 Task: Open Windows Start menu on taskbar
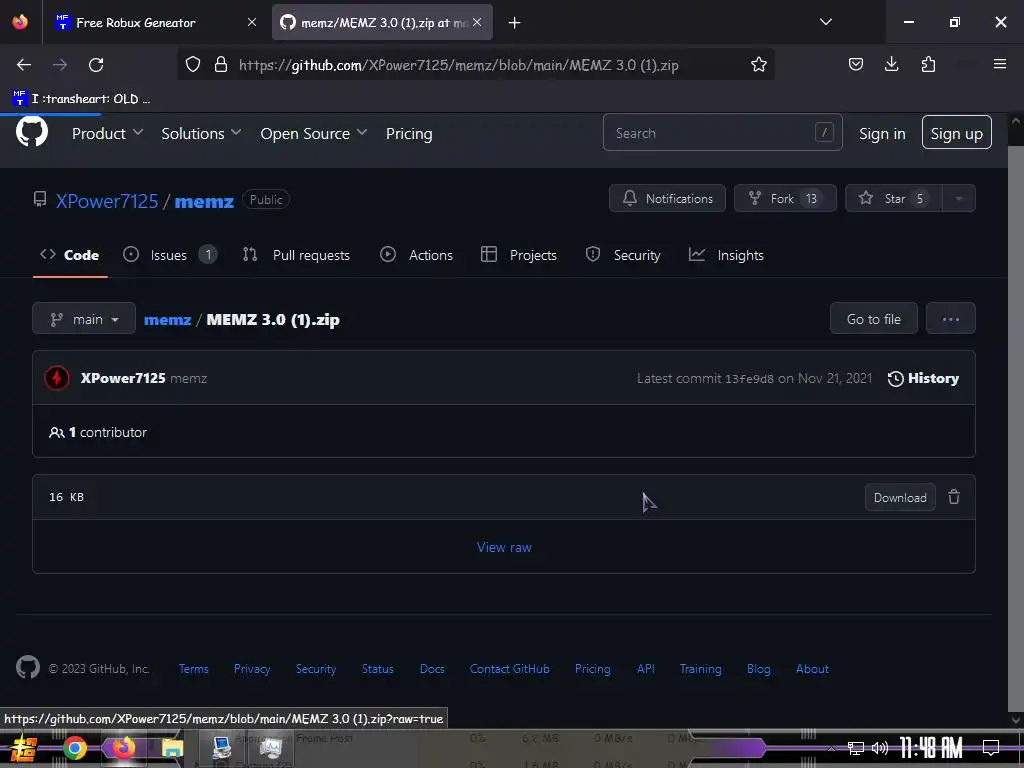(x=24, y=748)
